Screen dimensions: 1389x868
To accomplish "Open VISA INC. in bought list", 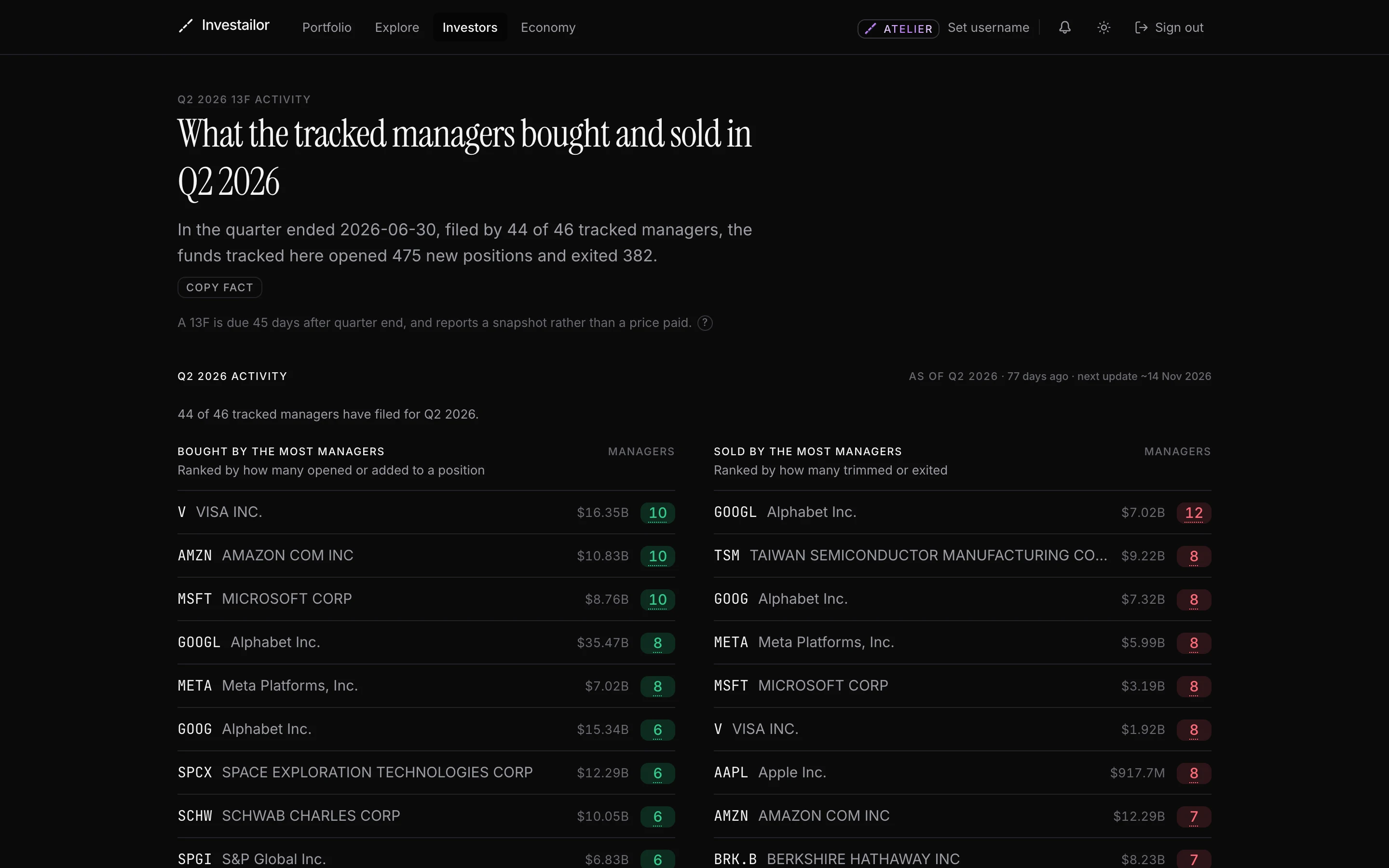I will (426, 512).
